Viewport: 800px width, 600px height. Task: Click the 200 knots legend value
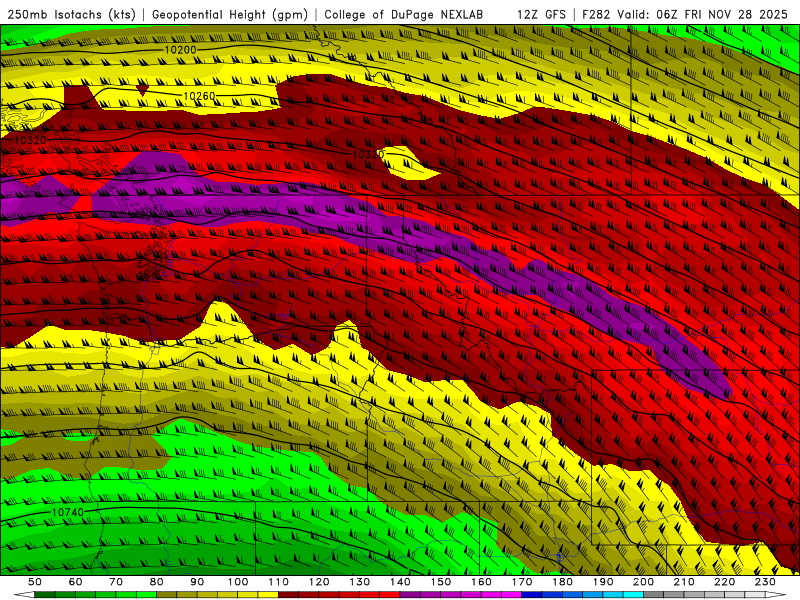point(643,582)
